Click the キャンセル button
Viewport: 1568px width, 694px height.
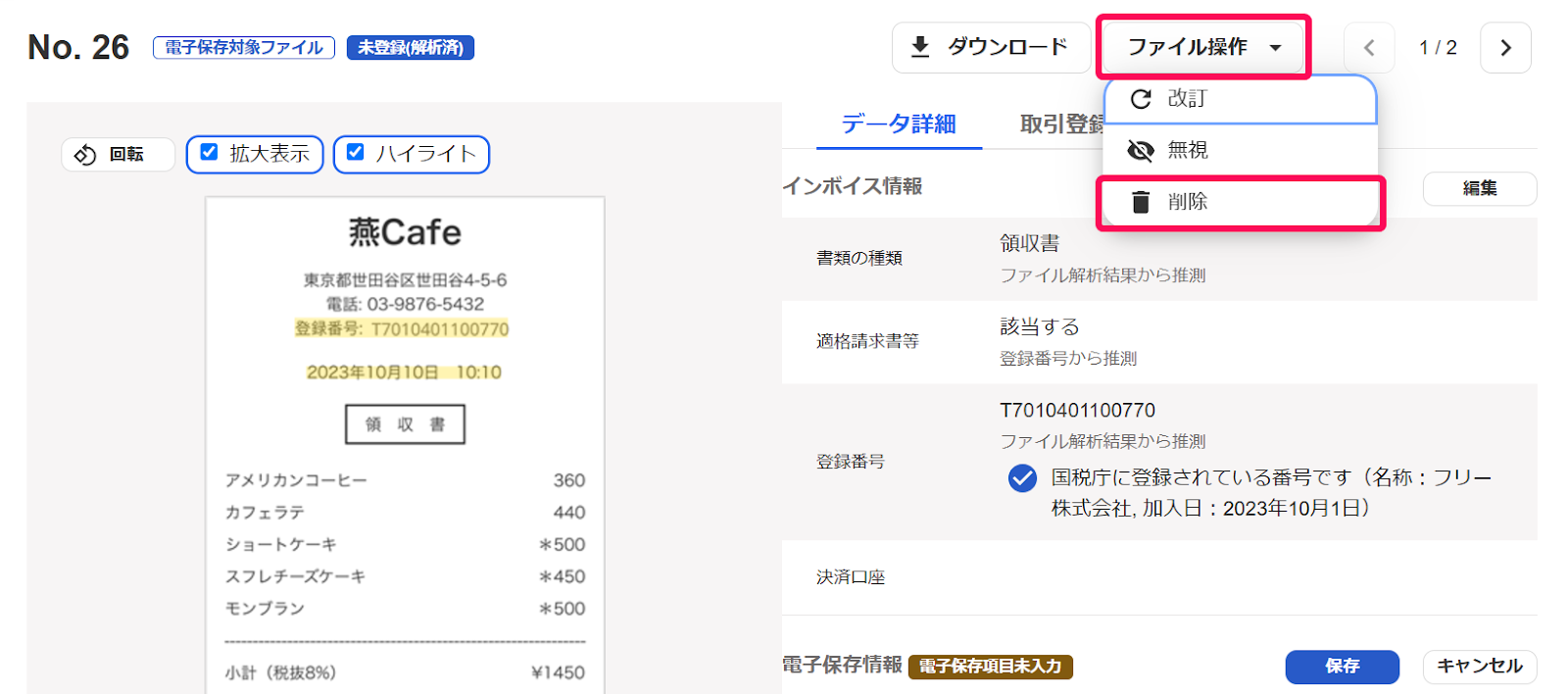pyautogui.click(x=1479, y=667)
